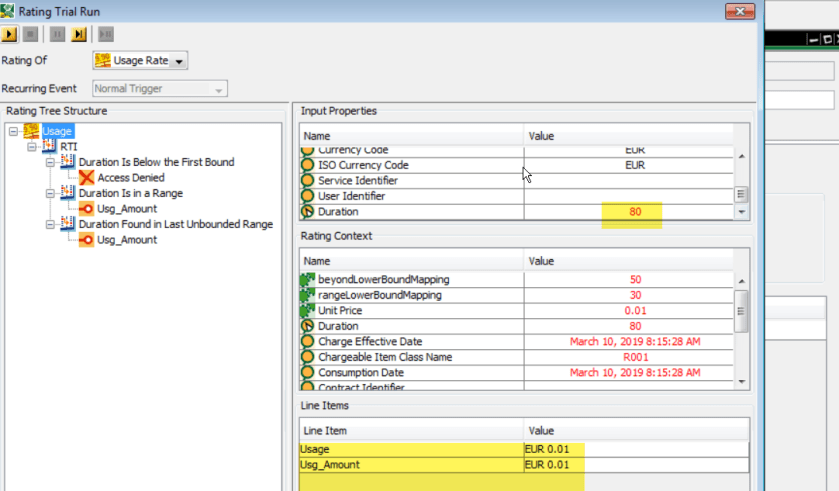839x491 pixels.
Task: Click the Duration clock icon in Input Properties
Action: (x=309, y=212)
